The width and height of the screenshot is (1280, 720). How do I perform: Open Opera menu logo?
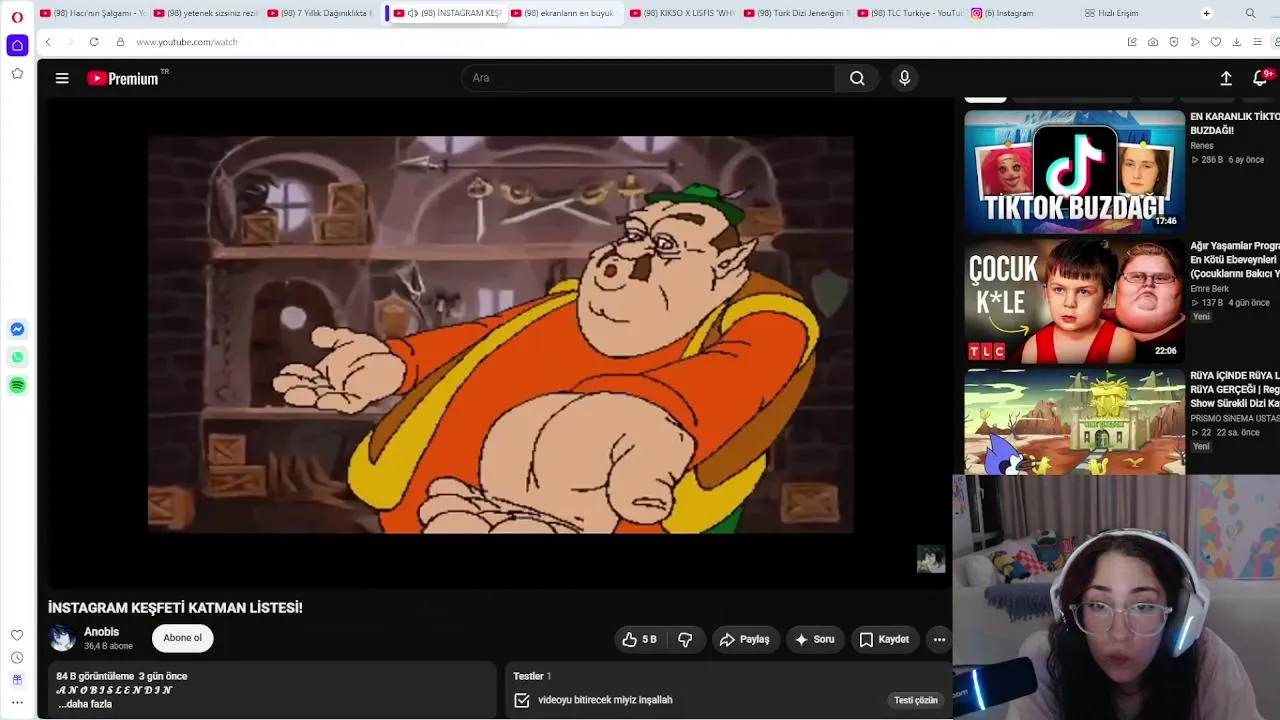[17, 16]
